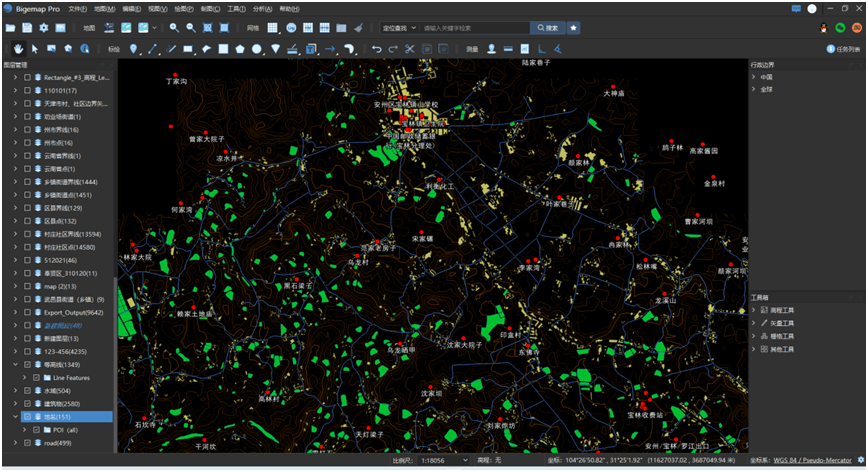This screenshot has width=868, height=472.
Task: Check the Export_Output(9642) layer checkbox
Action: (x=27, y=312)
